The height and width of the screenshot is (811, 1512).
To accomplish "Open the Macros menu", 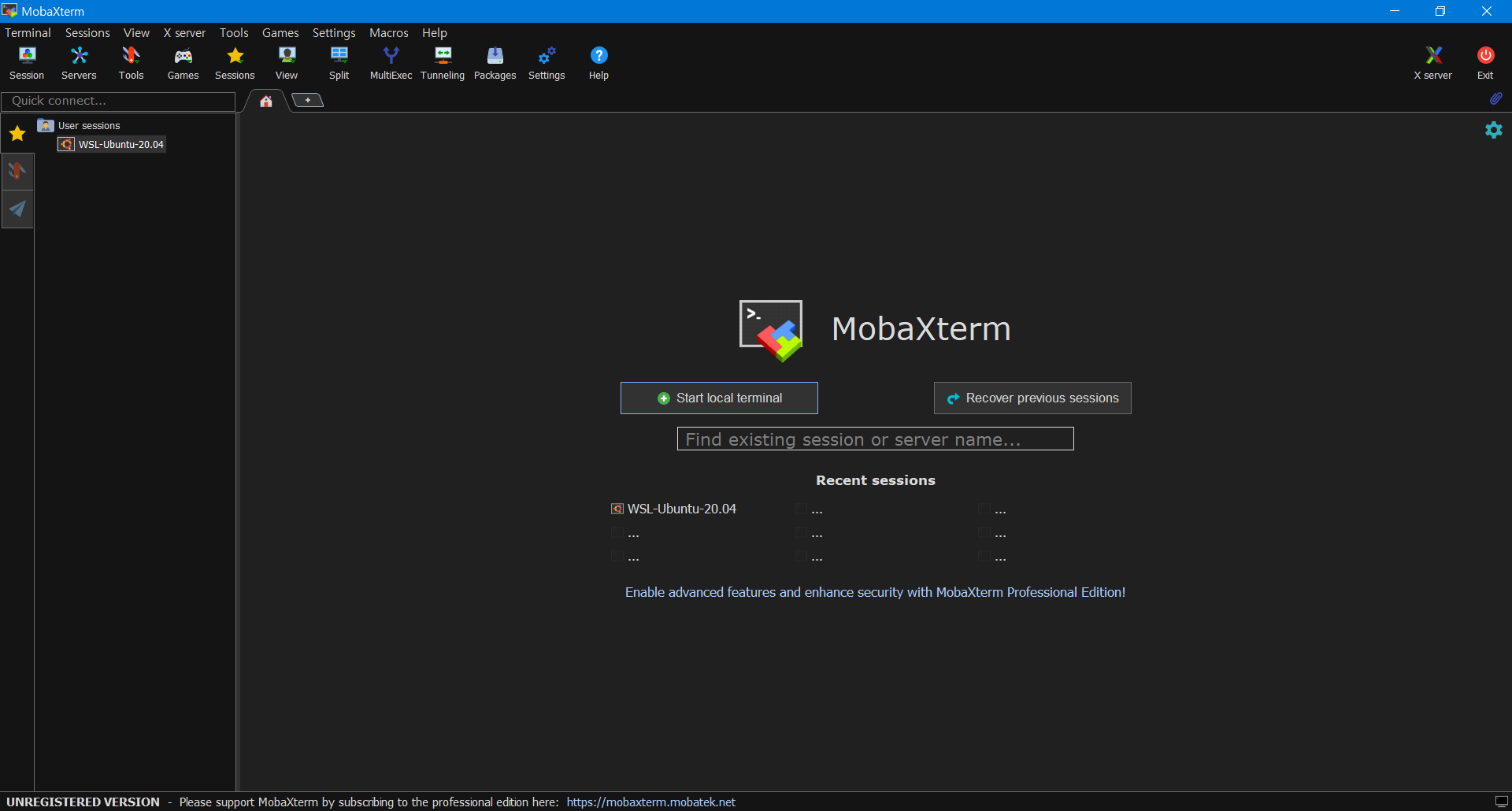I will 389,32.
